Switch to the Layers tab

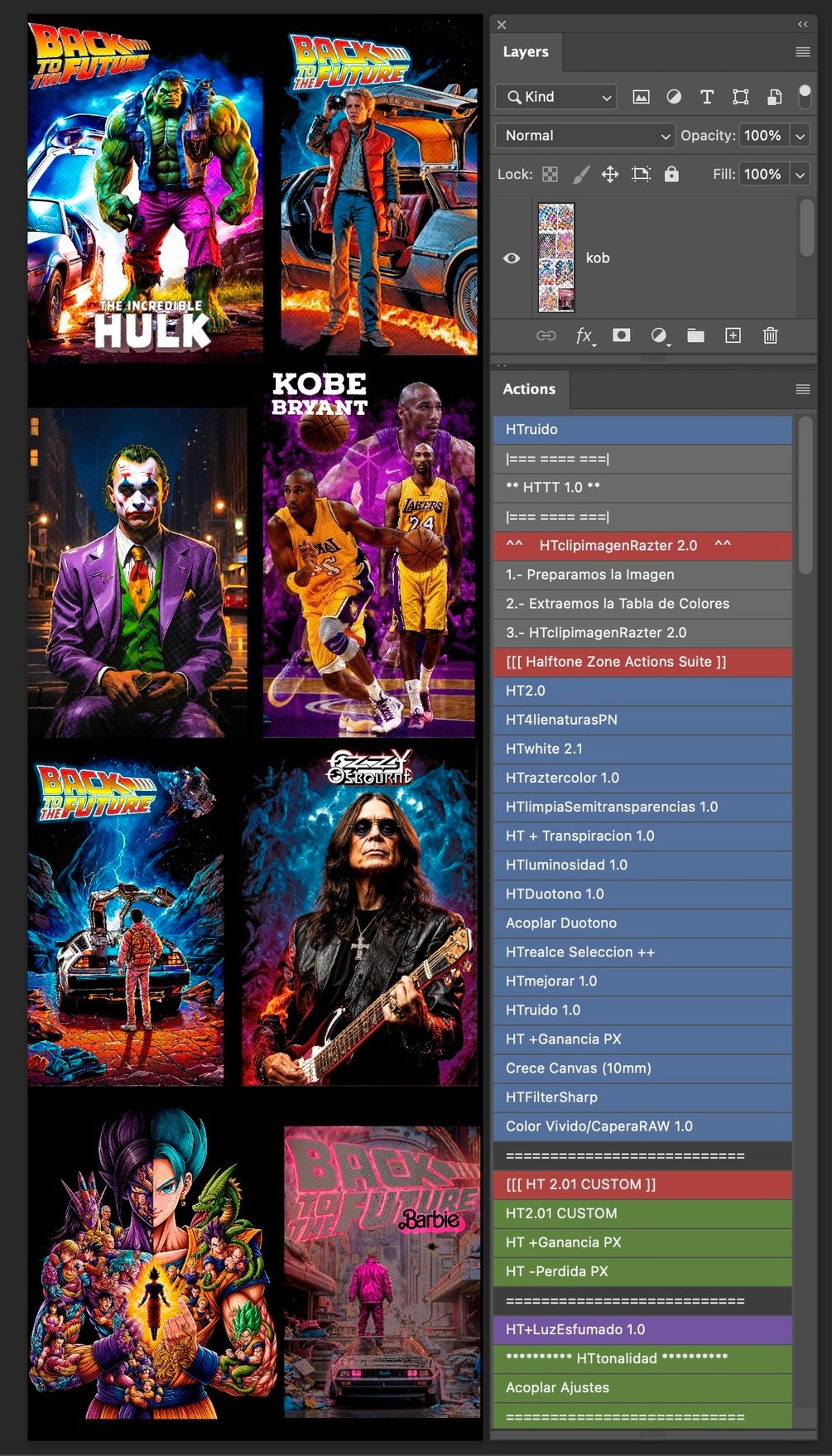[x=526, y=51]
